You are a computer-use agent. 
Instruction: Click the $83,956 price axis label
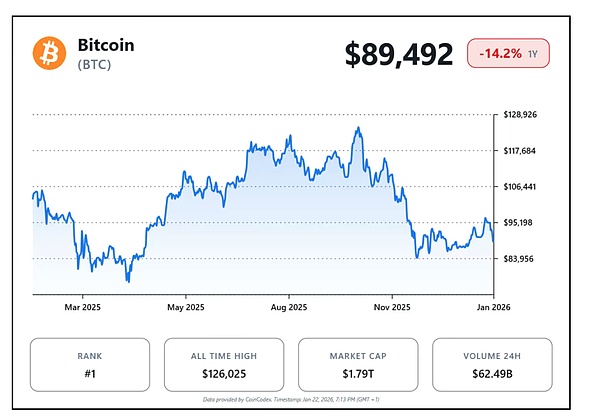pyautogui.click(x=522, y=259)
